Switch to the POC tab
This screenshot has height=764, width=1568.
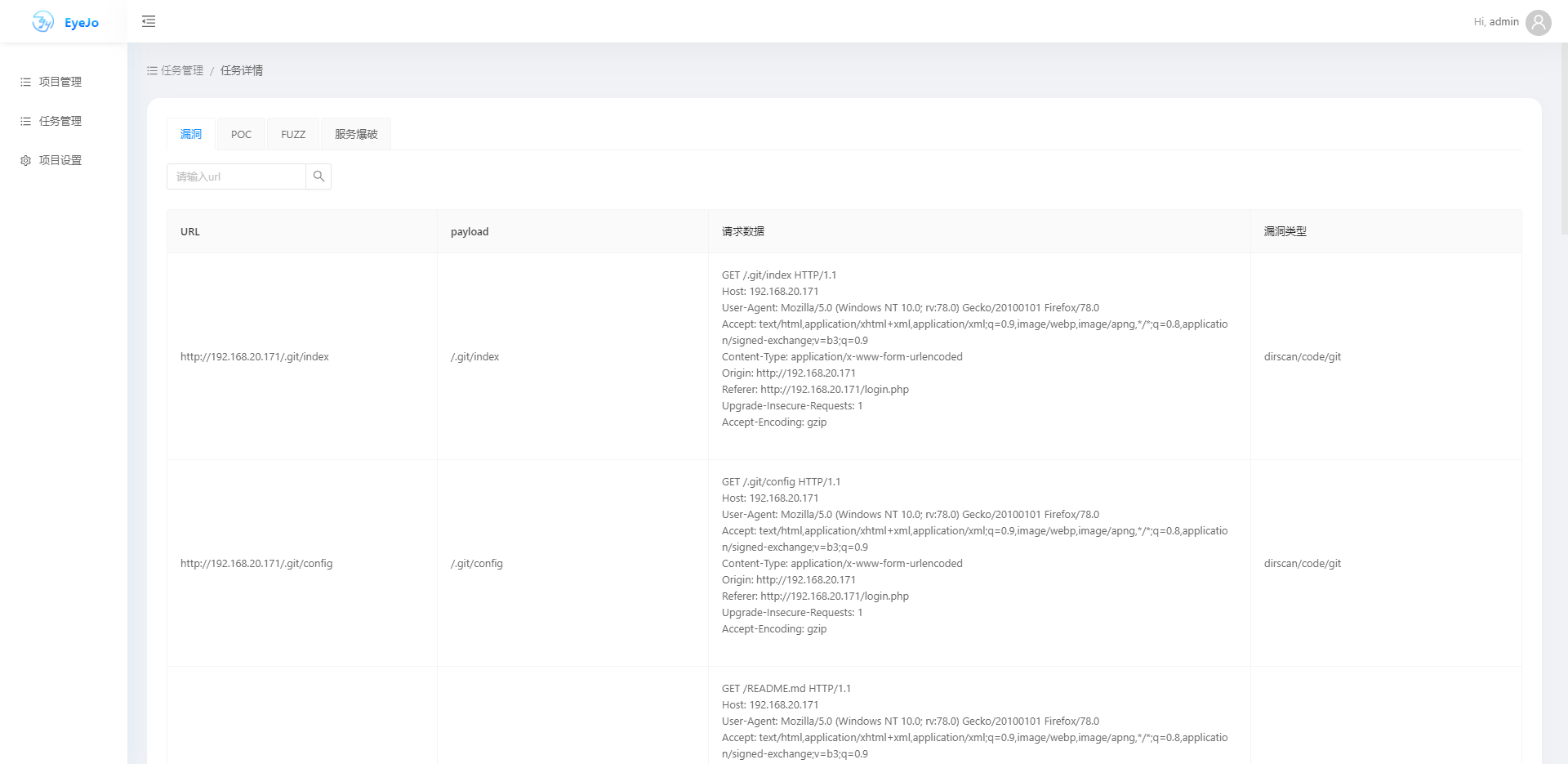coord(241,134)
